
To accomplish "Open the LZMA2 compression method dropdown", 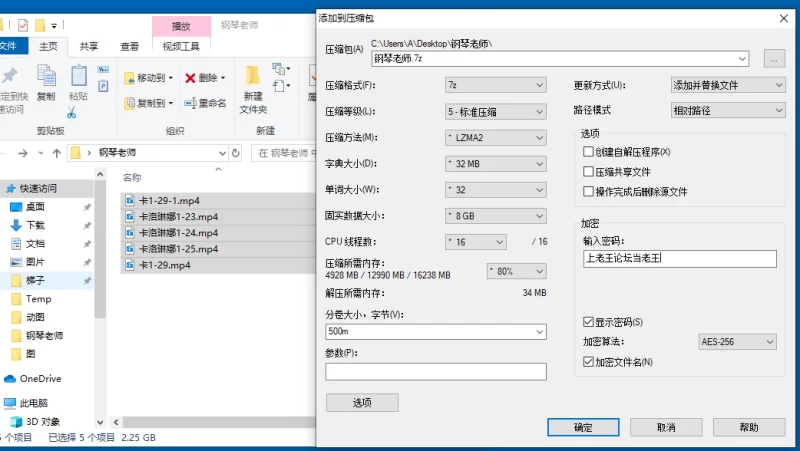I will [x=495, y=138].
